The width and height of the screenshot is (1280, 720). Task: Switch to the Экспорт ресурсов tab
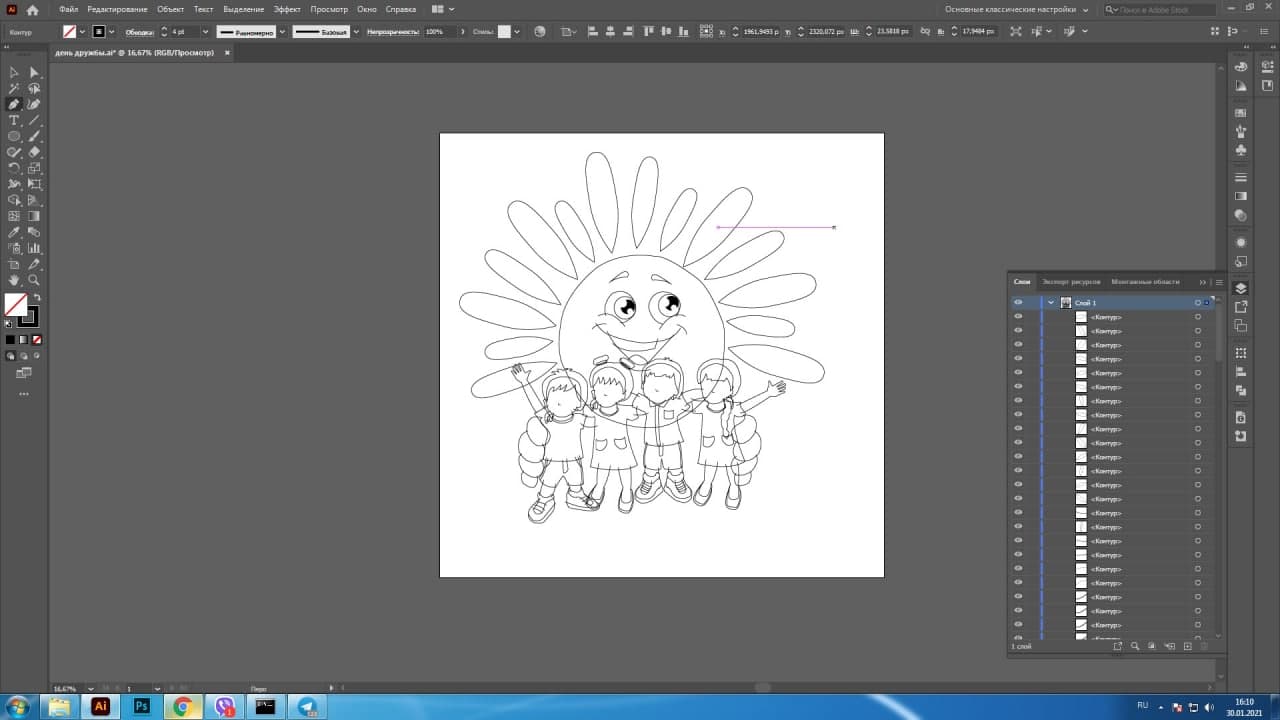[1071, 282]
